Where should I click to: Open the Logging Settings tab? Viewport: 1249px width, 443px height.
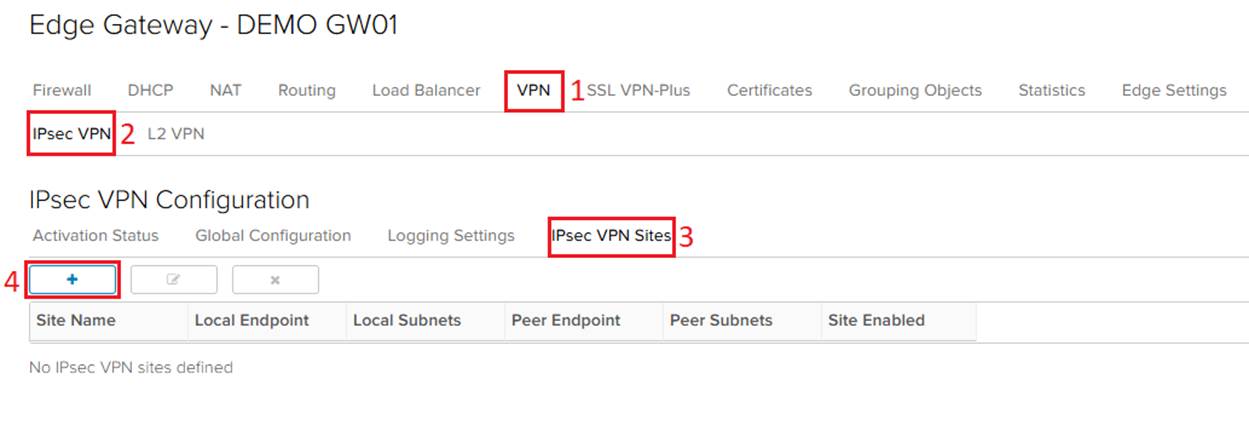click(x=451, y=236)
